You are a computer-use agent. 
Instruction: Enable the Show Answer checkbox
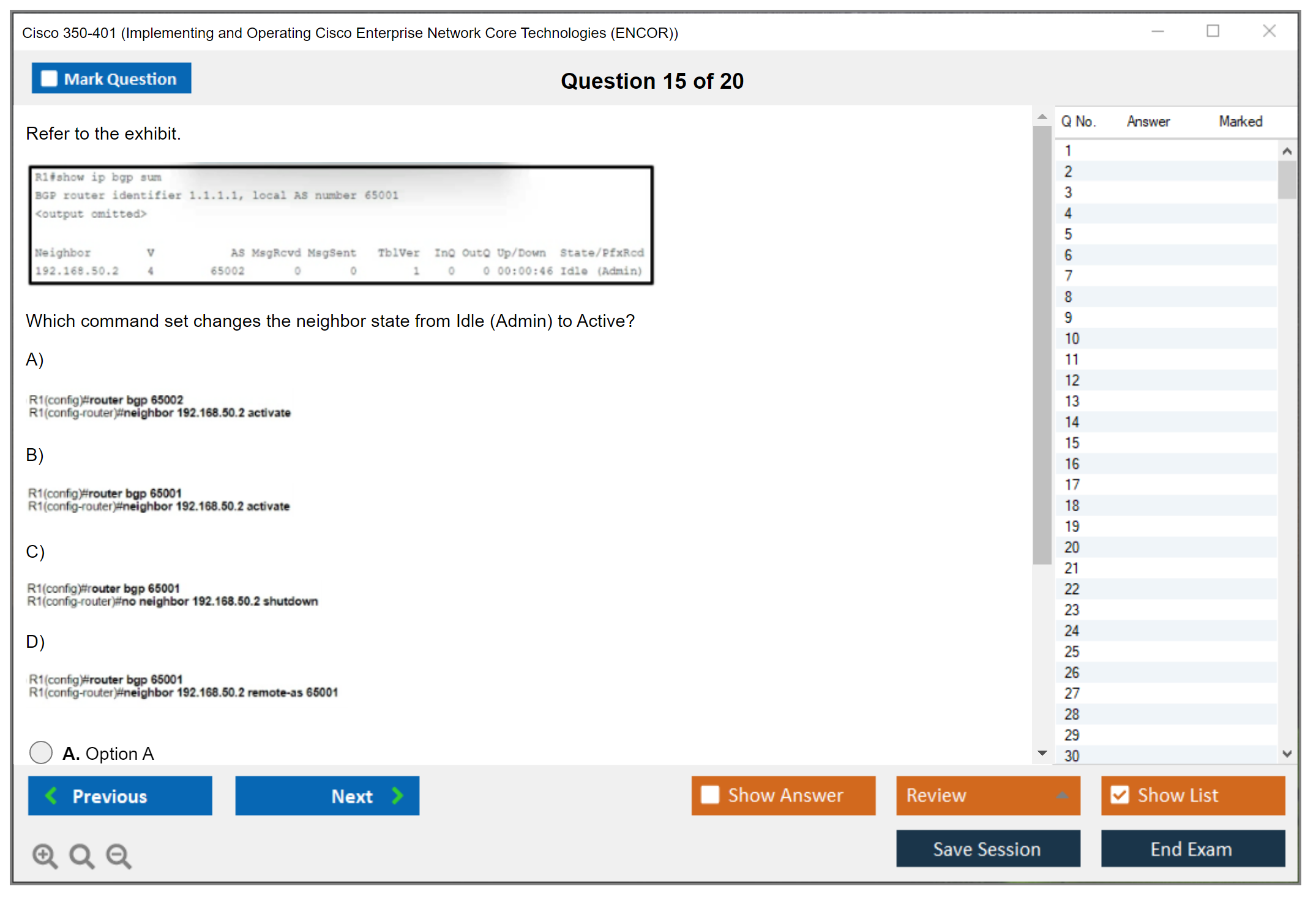pos(710,795)
